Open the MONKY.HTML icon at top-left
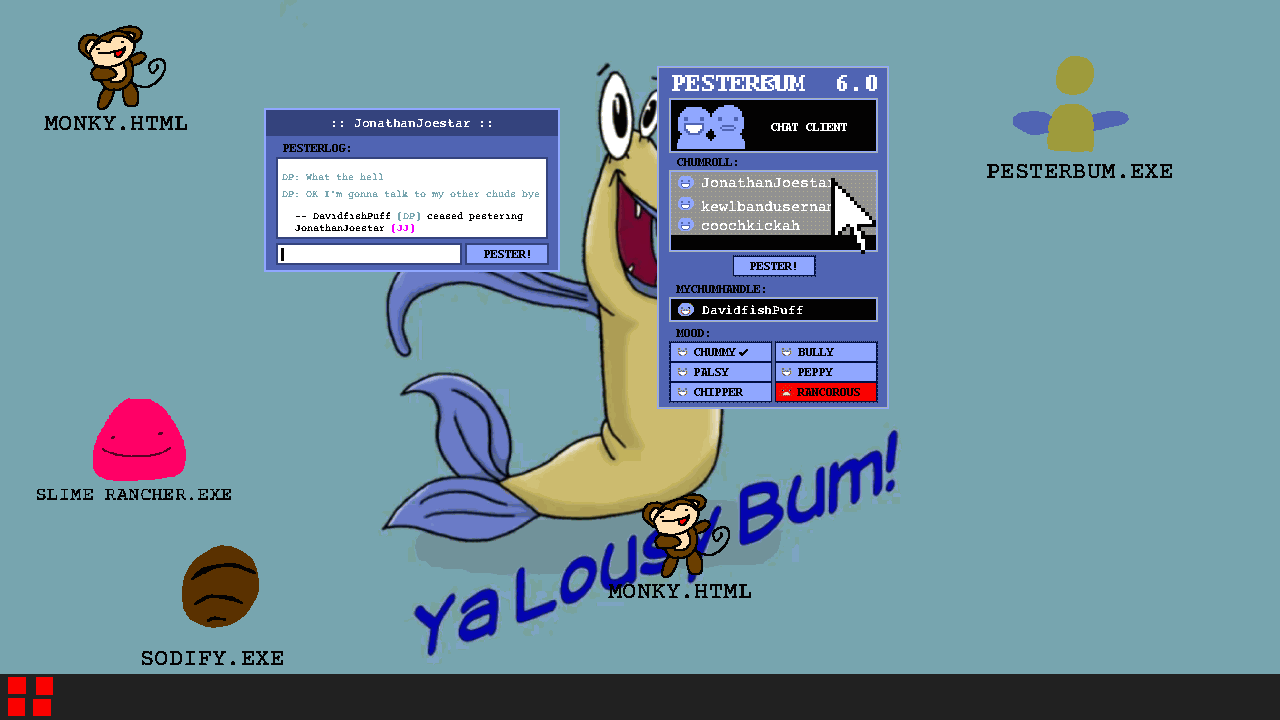1280x720 pixels. pos(119,68)
